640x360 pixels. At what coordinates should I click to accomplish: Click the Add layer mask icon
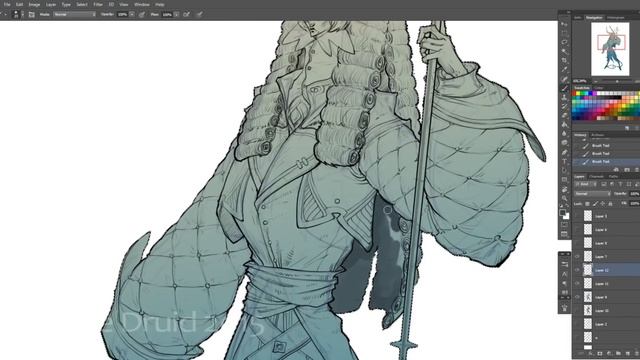pos(600,353)
